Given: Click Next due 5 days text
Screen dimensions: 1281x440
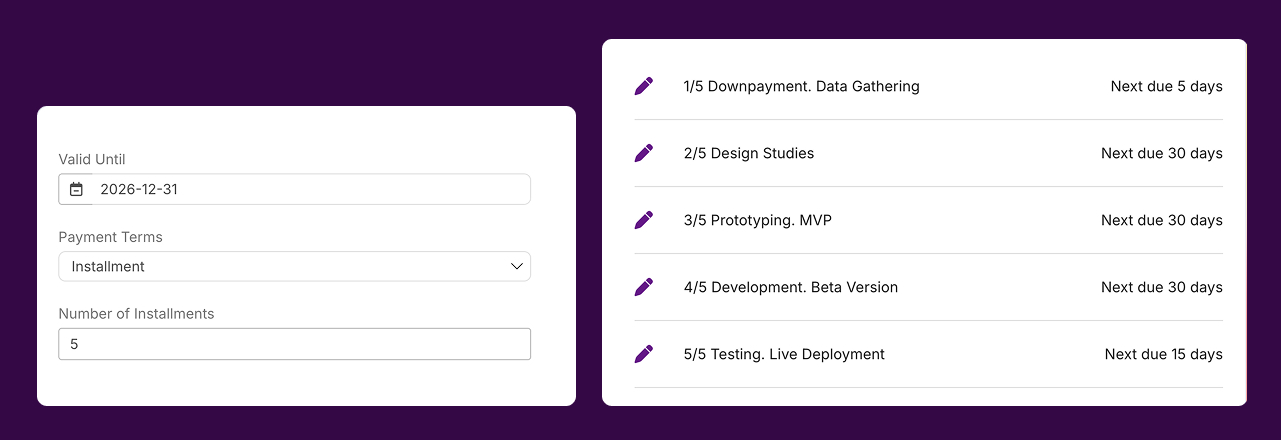Looking at the screenshot, I should [1166, 86].
